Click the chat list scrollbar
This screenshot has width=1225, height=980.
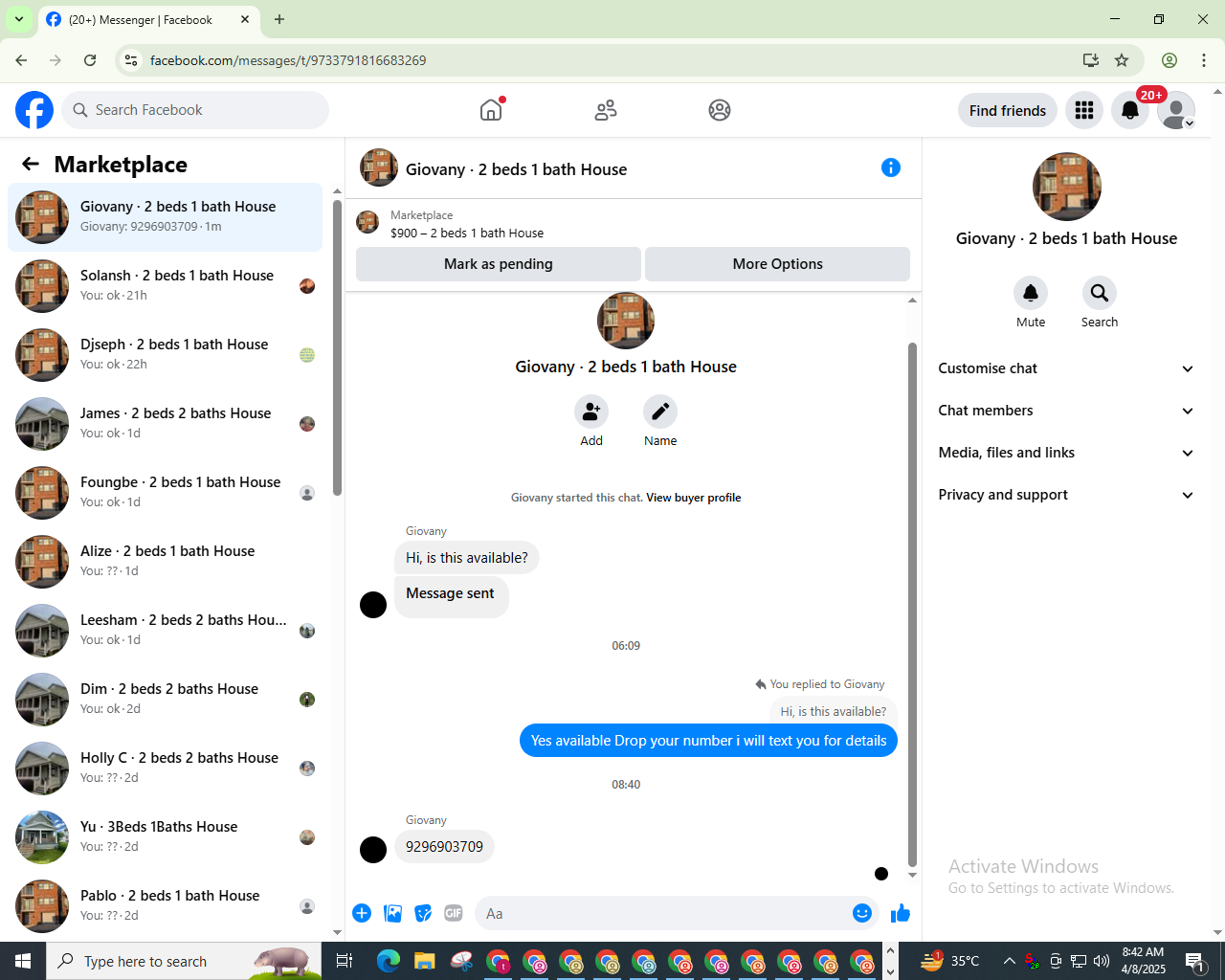point(337,347)
